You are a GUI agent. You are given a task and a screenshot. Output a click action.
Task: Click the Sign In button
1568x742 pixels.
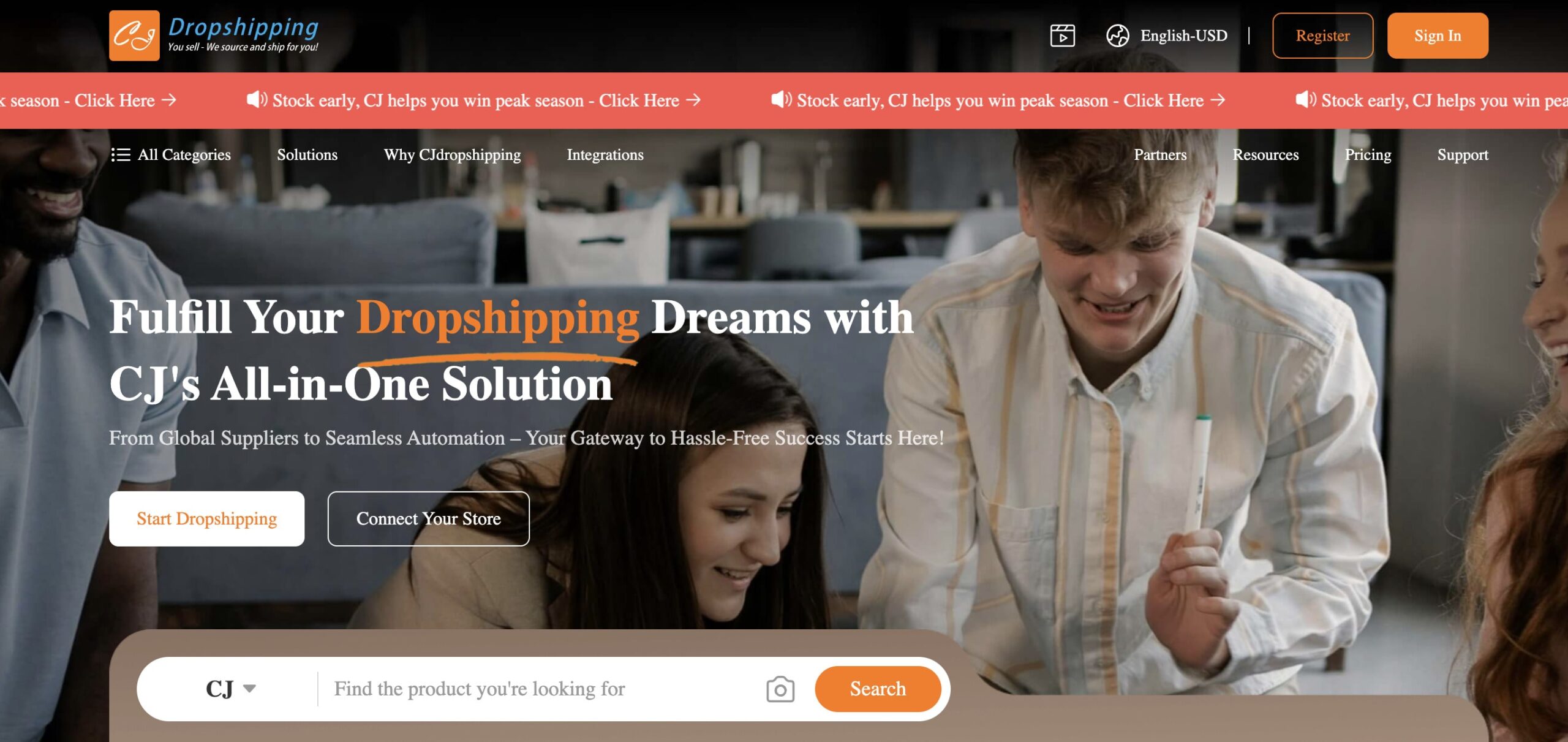[x=1438, y=36]
